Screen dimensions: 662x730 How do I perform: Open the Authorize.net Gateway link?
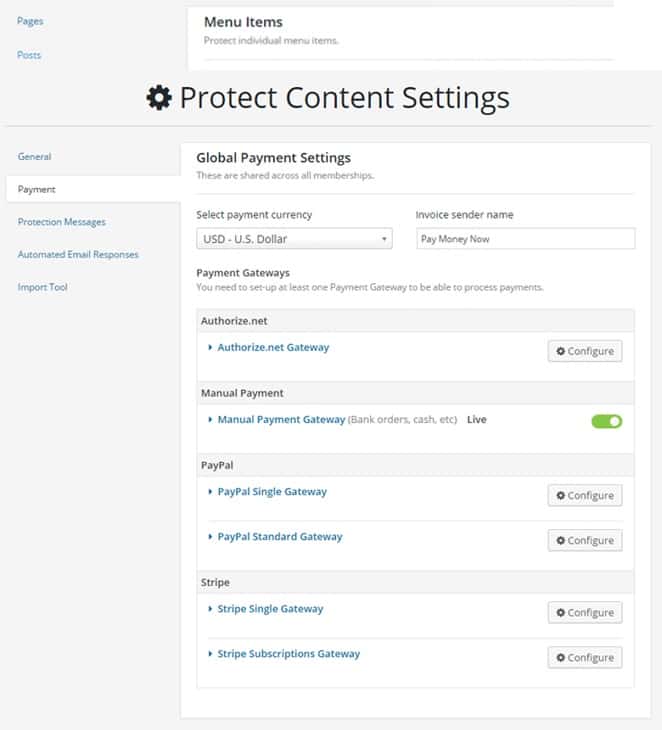[273, 347]
